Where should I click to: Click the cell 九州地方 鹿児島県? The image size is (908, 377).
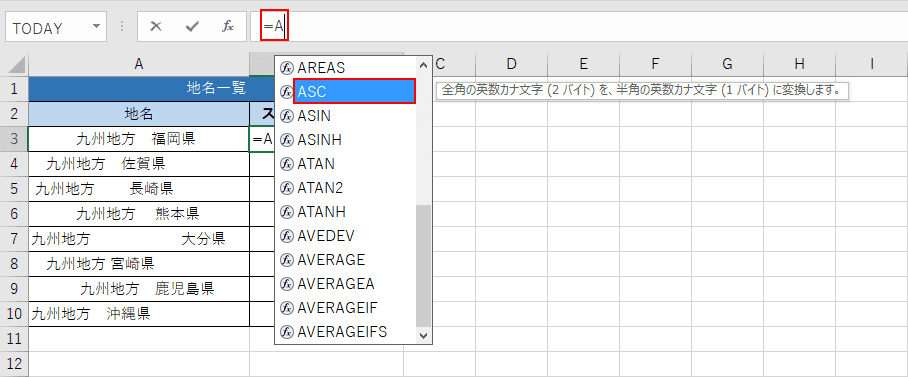click(x=139, y=289)
